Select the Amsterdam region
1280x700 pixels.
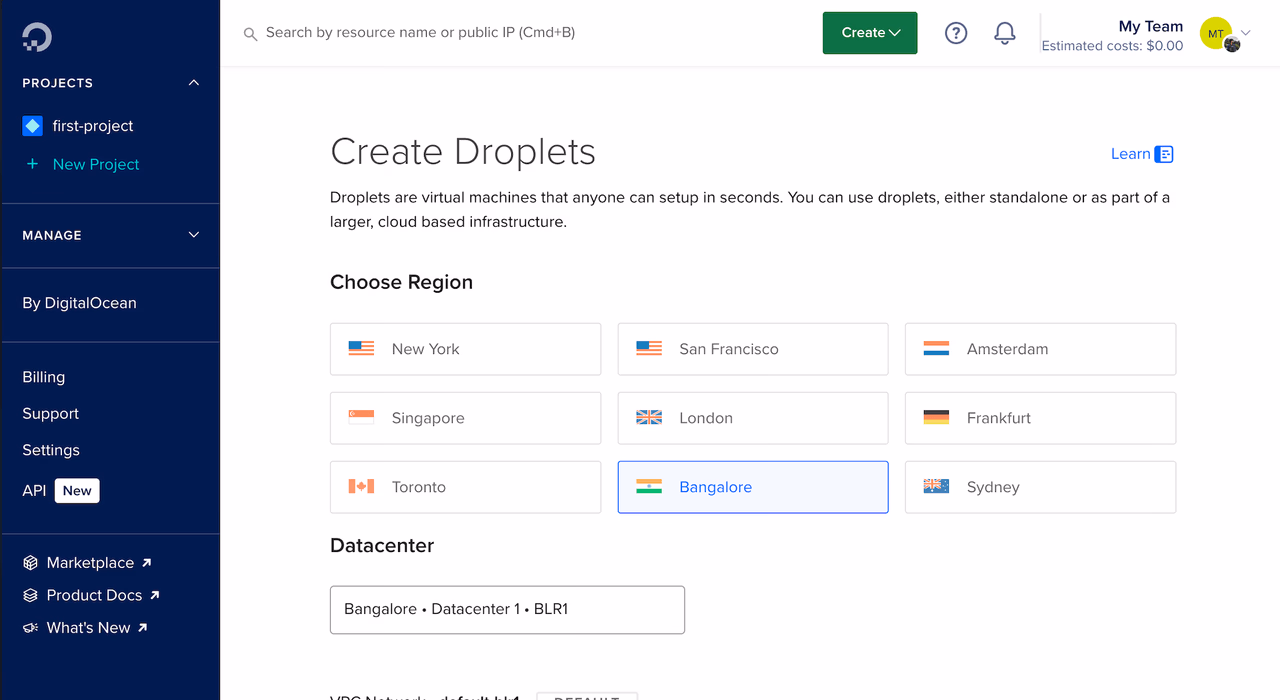coord(1040,349)
